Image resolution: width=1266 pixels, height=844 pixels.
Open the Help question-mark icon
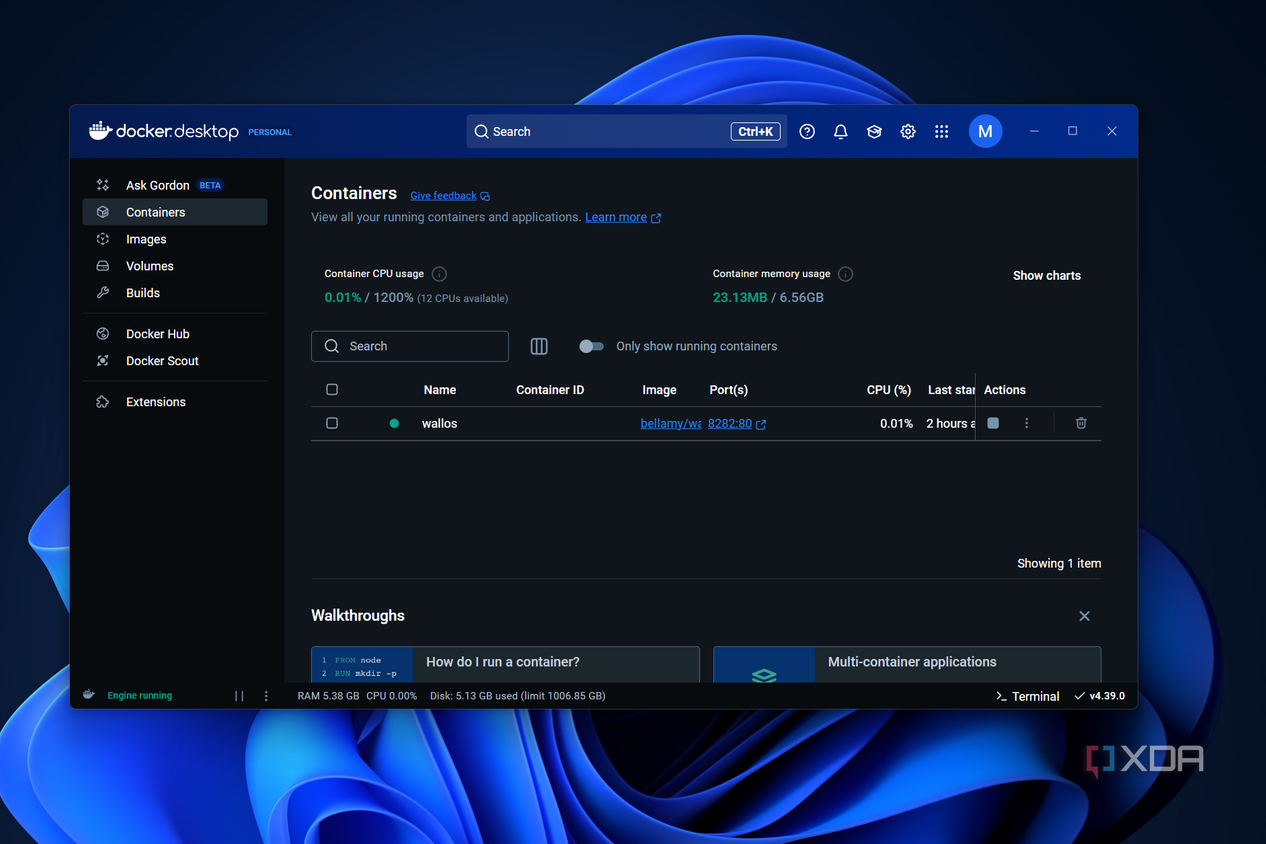[807, 132]
